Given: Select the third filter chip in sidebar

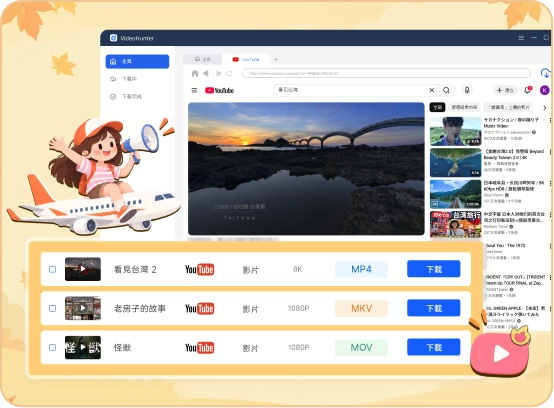Looking at the screenshot, I should click(x=508, y=107).
